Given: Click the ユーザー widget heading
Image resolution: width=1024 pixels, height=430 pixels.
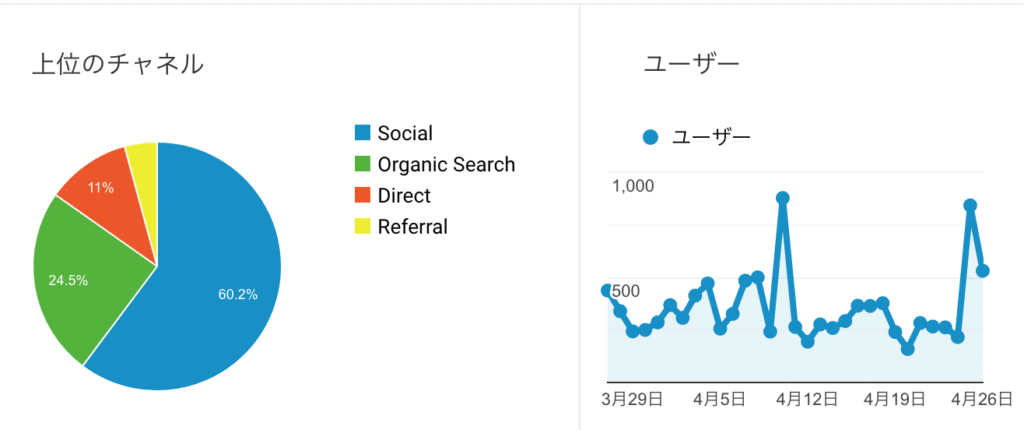Looking at the screenshot, I should pyautogui.click(x=692, y=65).
